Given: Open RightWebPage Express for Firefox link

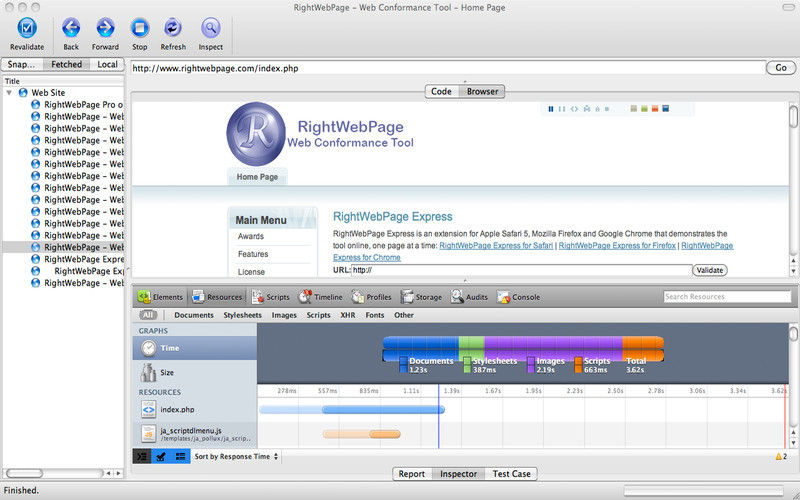Looking at the screenshot, I should [617, 245].
